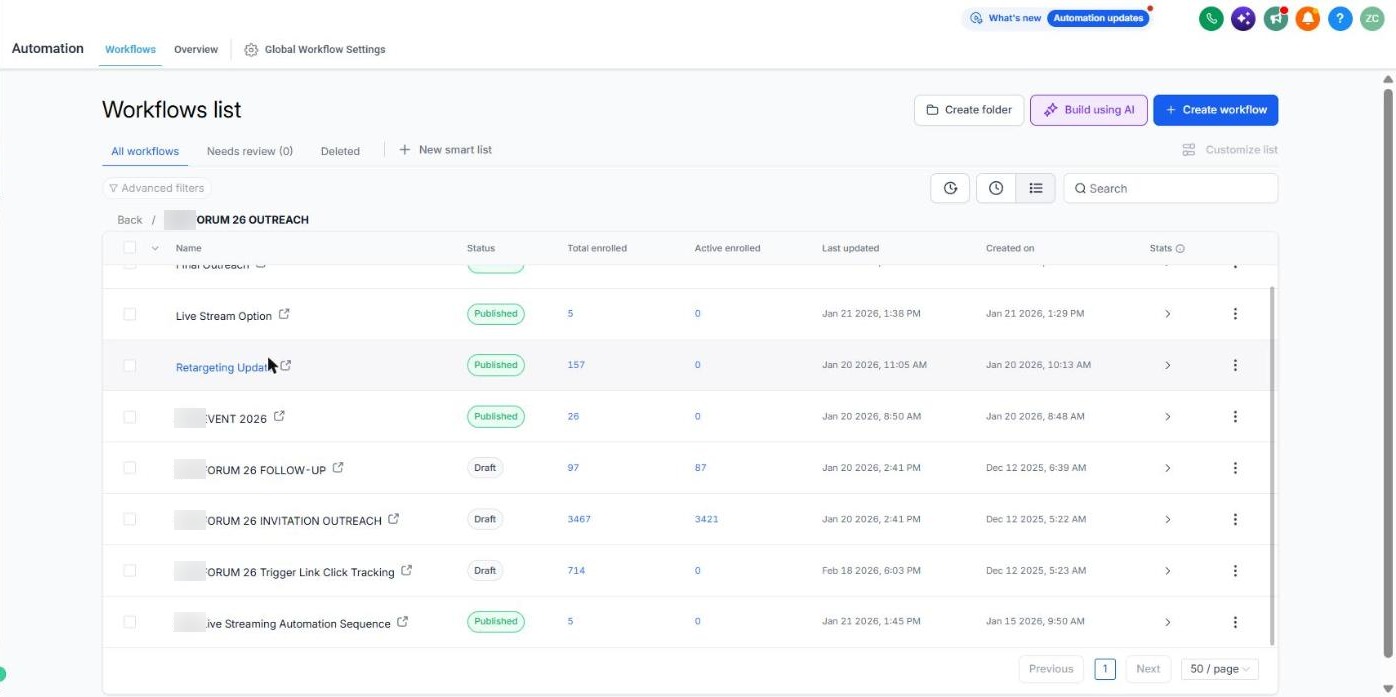Image resolution: width=1396 pixels, height=697 pixels.
Task: Open Trigger Link Click Tracking external icon
Action: [406, 571]
